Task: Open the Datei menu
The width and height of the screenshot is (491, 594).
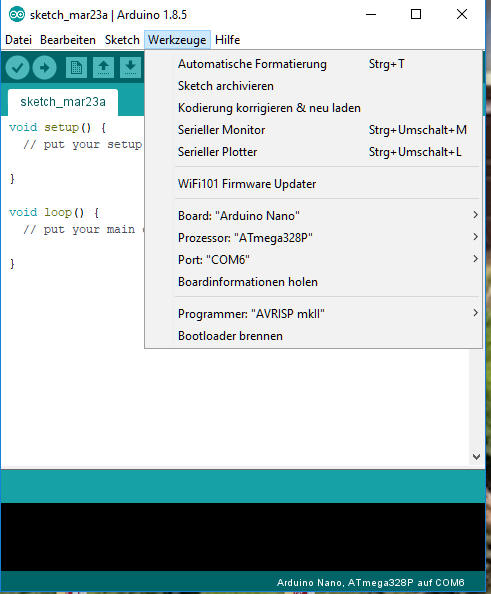Action: (x=18, y=40)
